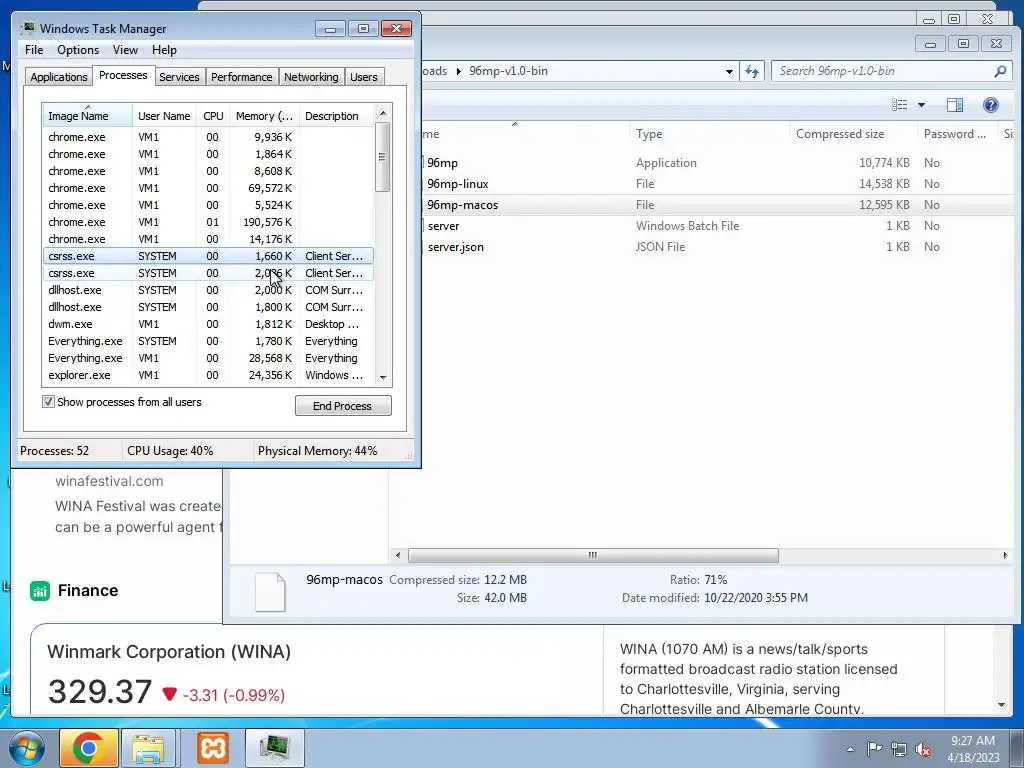Viewport: 1024px width, 768px height.
Task: Click the Explorer help icon
Action: (990, 104)
